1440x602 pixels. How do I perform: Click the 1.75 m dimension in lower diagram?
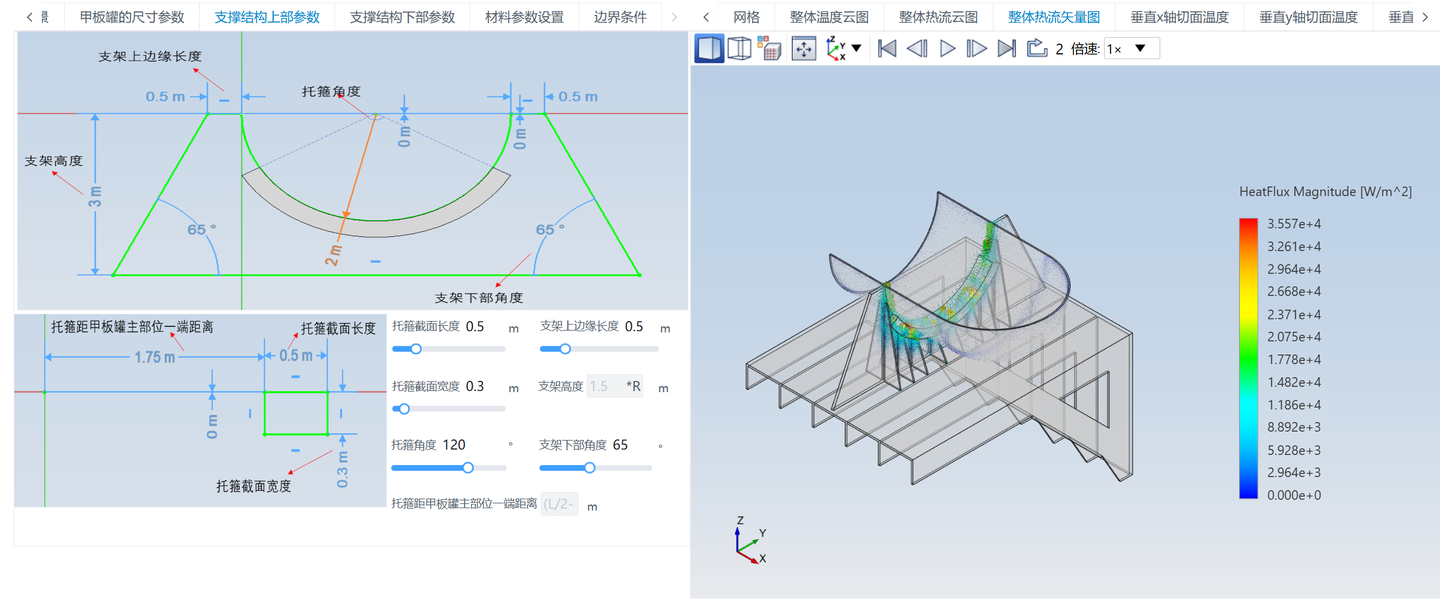pos(155,357)
